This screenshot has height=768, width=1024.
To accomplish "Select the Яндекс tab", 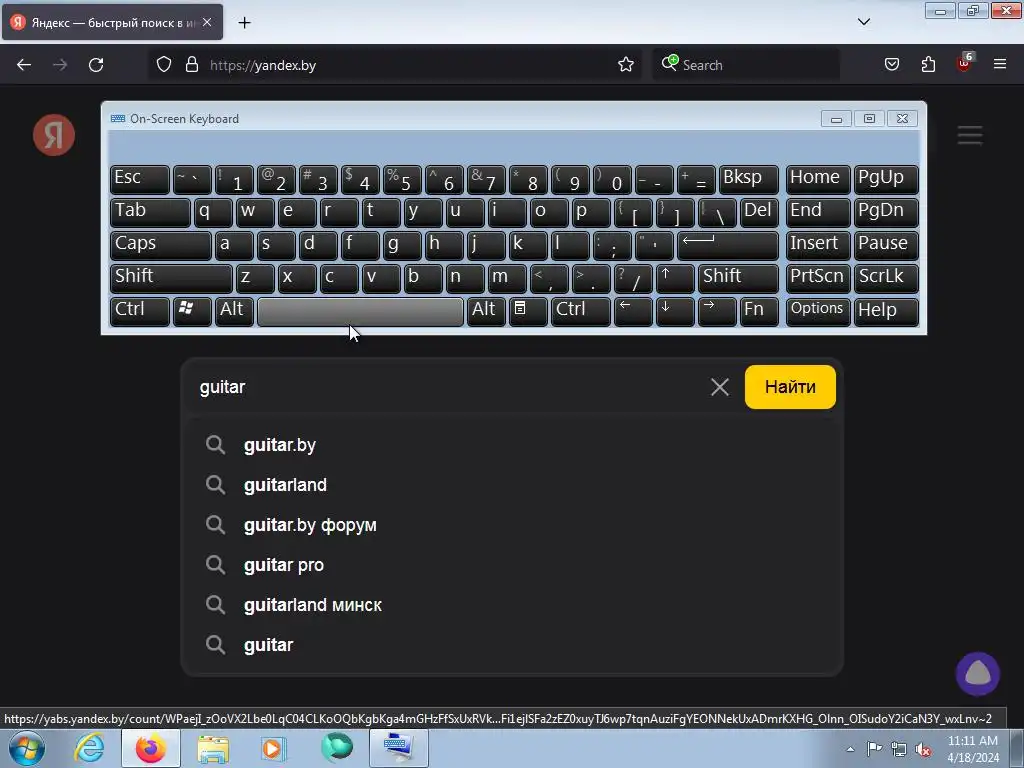I will tap(112, 22).
